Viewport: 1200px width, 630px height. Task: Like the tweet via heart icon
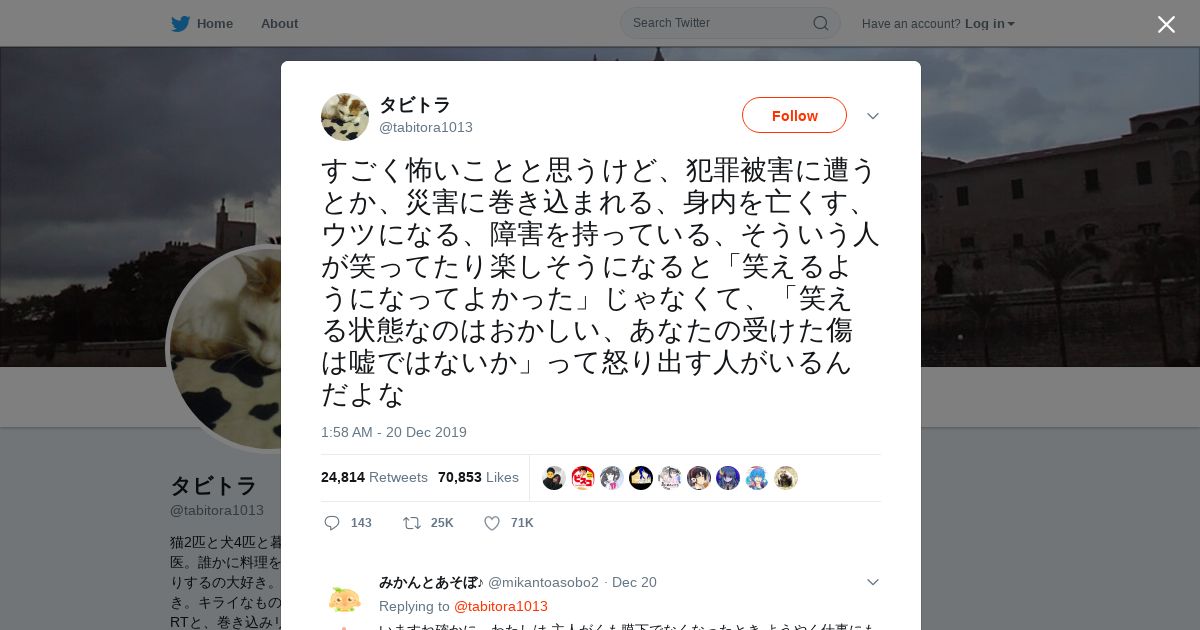(x=492, y=523)
